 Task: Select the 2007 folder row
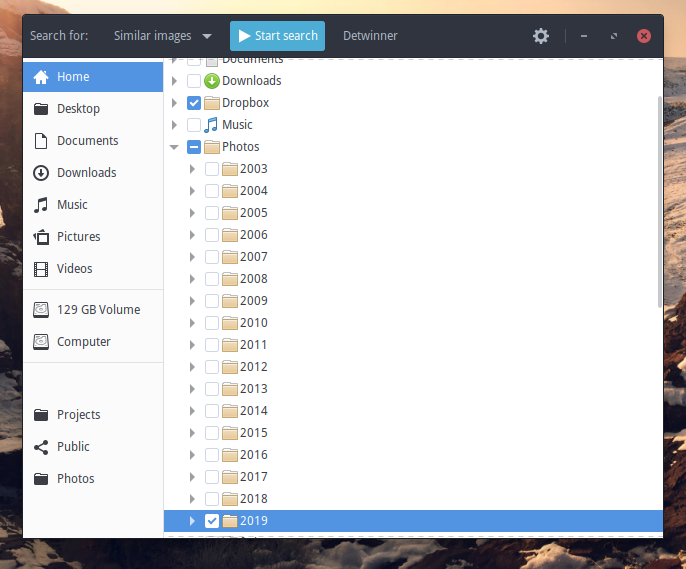[253, 257]
